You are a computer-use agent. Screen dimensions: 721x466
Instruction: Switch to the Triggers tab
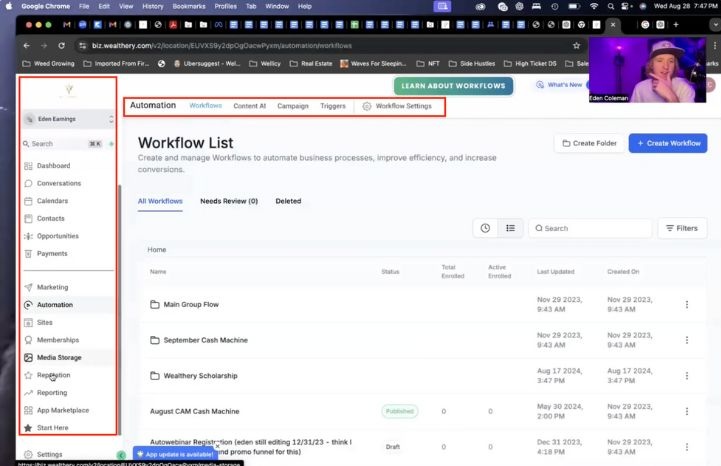pos(333,106)
